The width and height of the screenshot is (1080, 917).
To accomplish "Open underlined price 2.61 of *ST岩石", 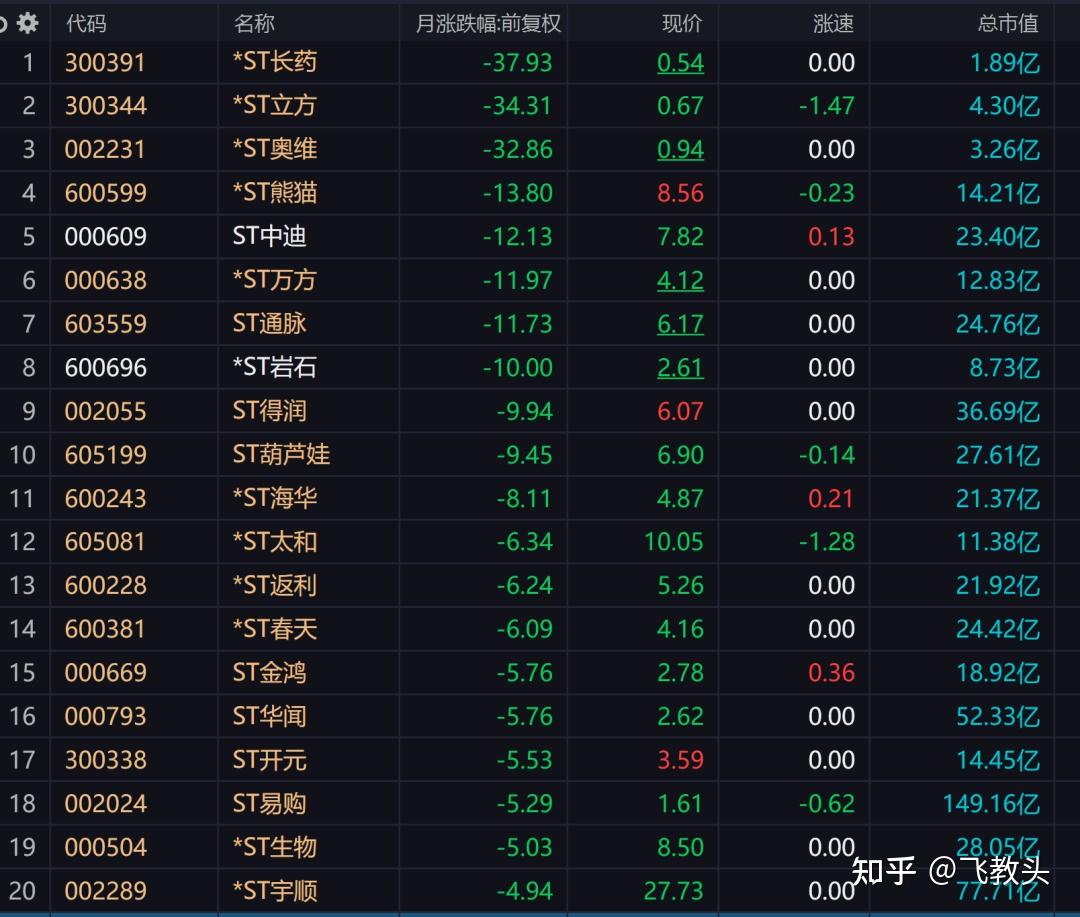I will point(680,367).
